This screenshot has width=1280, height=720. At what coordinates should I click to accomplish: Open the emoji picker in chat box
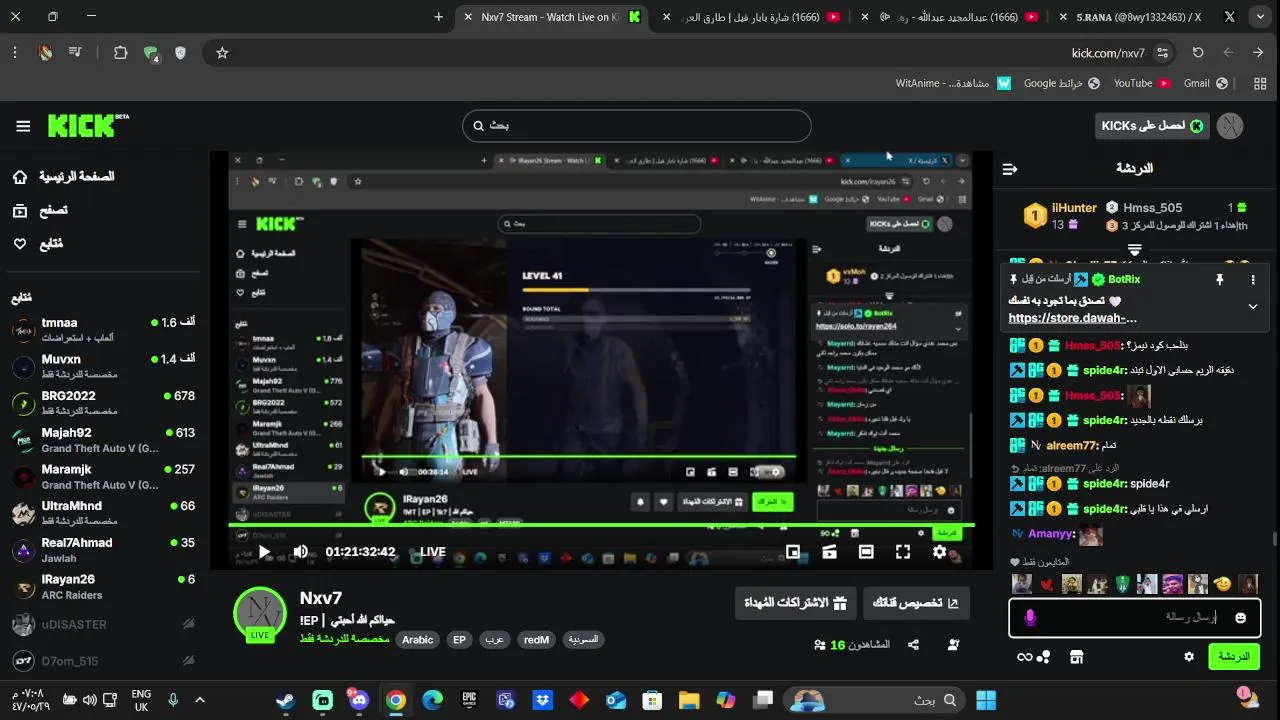1241,618
